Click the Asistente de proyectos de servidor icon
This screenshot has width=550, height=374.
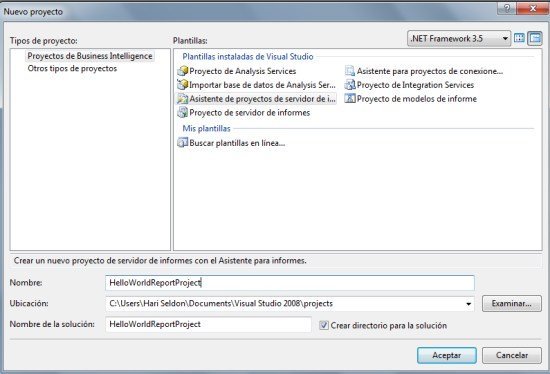click(x=182, y=99)
